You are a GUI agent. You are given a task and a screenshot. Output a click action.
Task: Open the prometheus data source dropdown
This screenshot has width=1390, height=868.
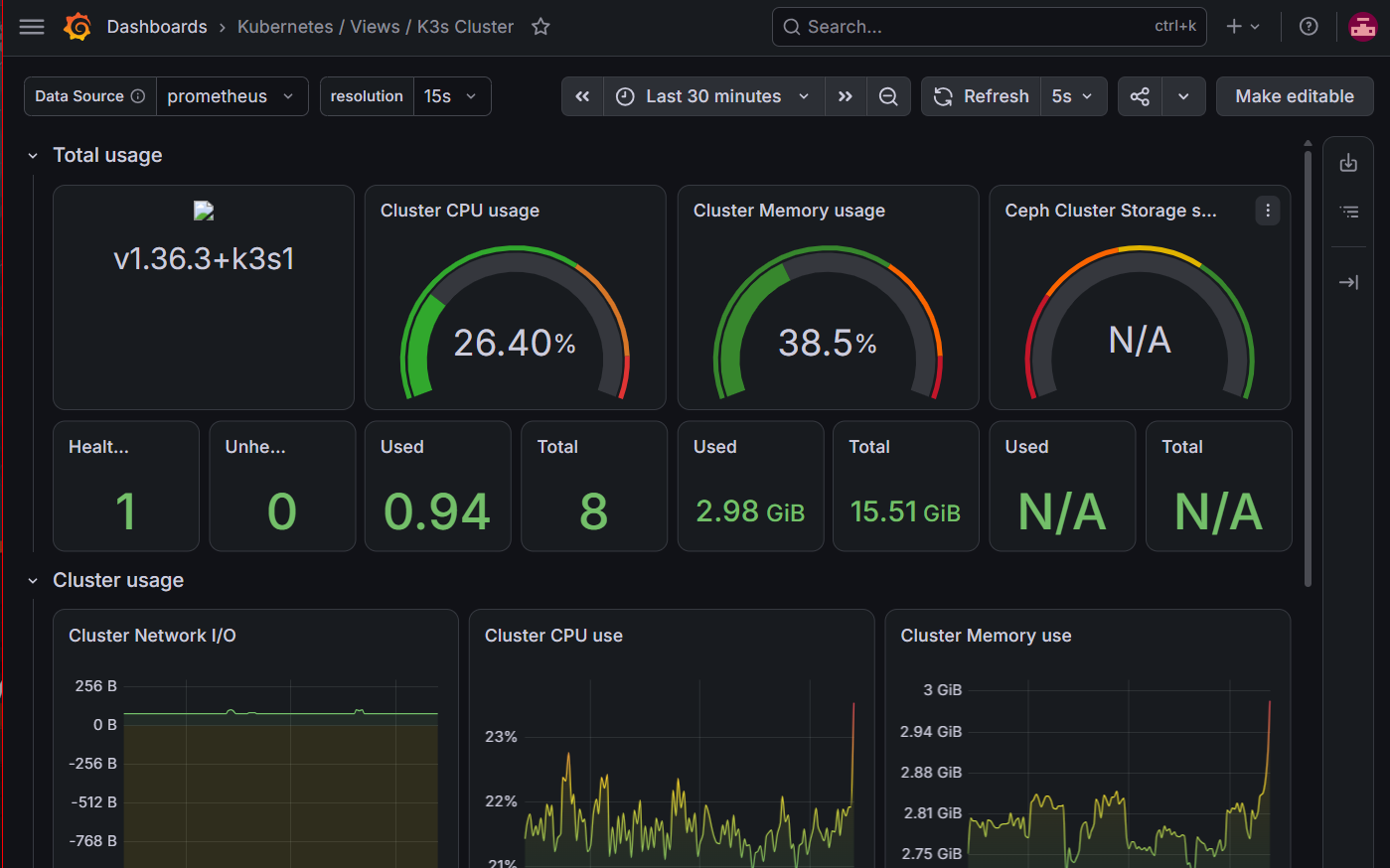pyautogui.click(x=232, y=96)
